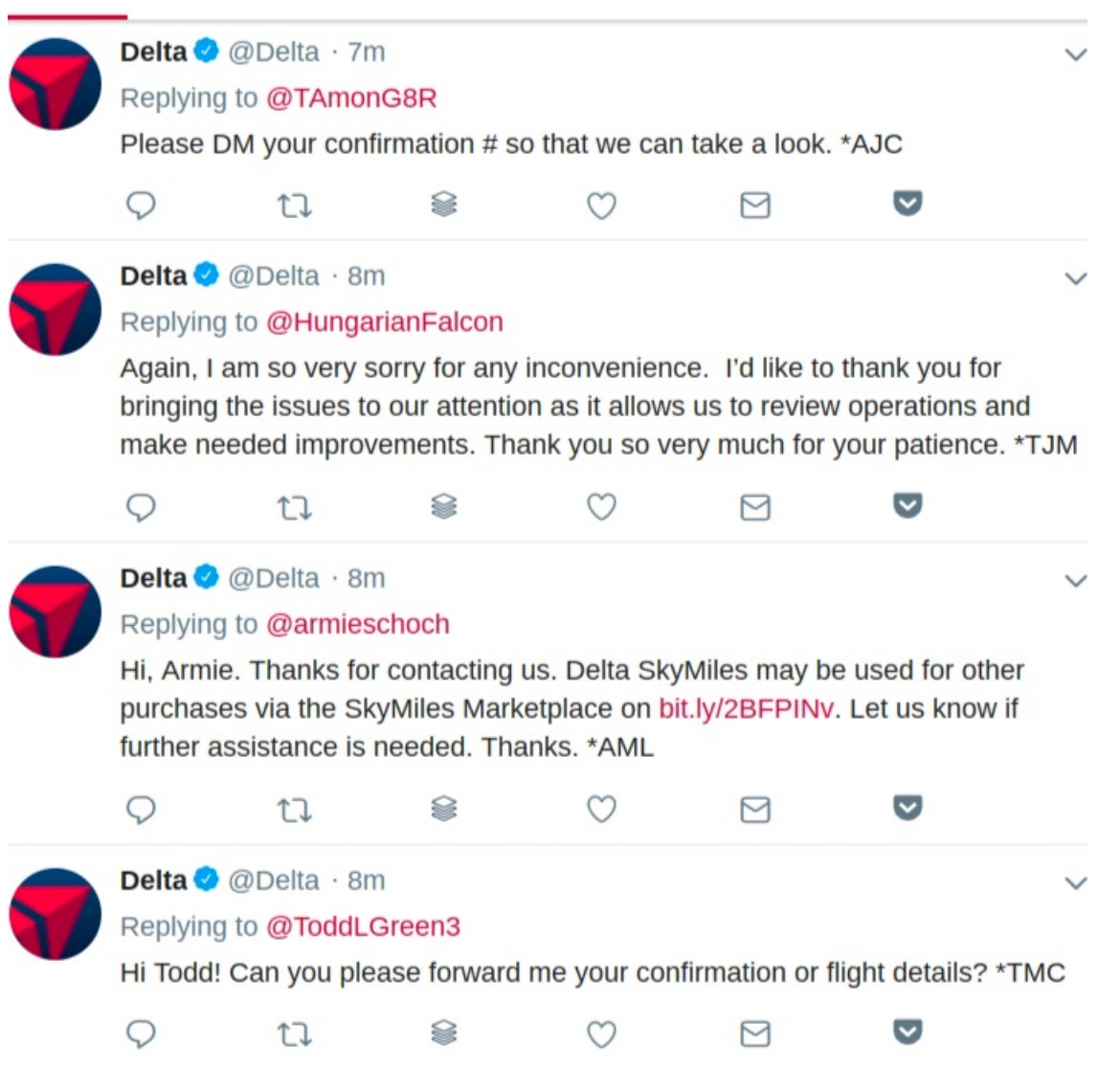The height and width of the screenshot is (1089, 1120).
Task: Retweet the "Please DM your confirmation" tweet
Action: click(x=294, y=207)
